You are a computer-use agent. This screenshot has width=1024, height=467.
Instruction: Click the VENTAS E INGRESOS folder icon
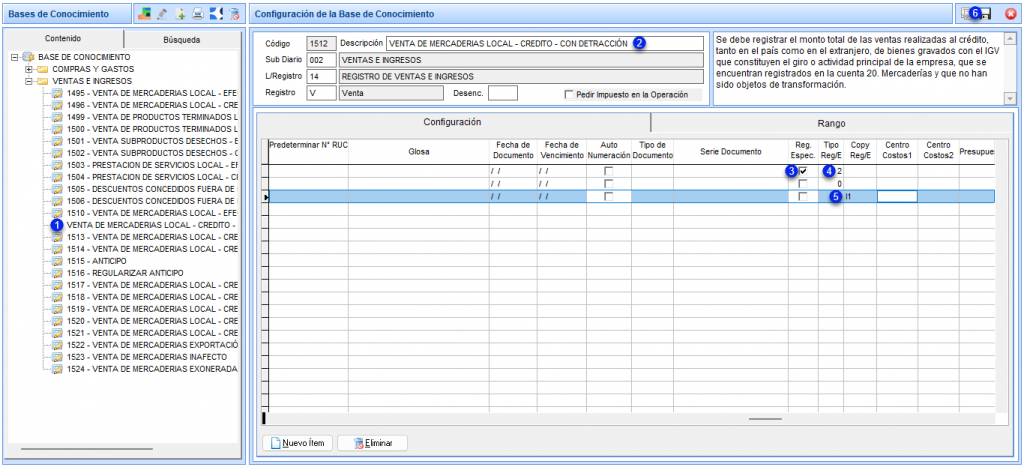point(42,81)
